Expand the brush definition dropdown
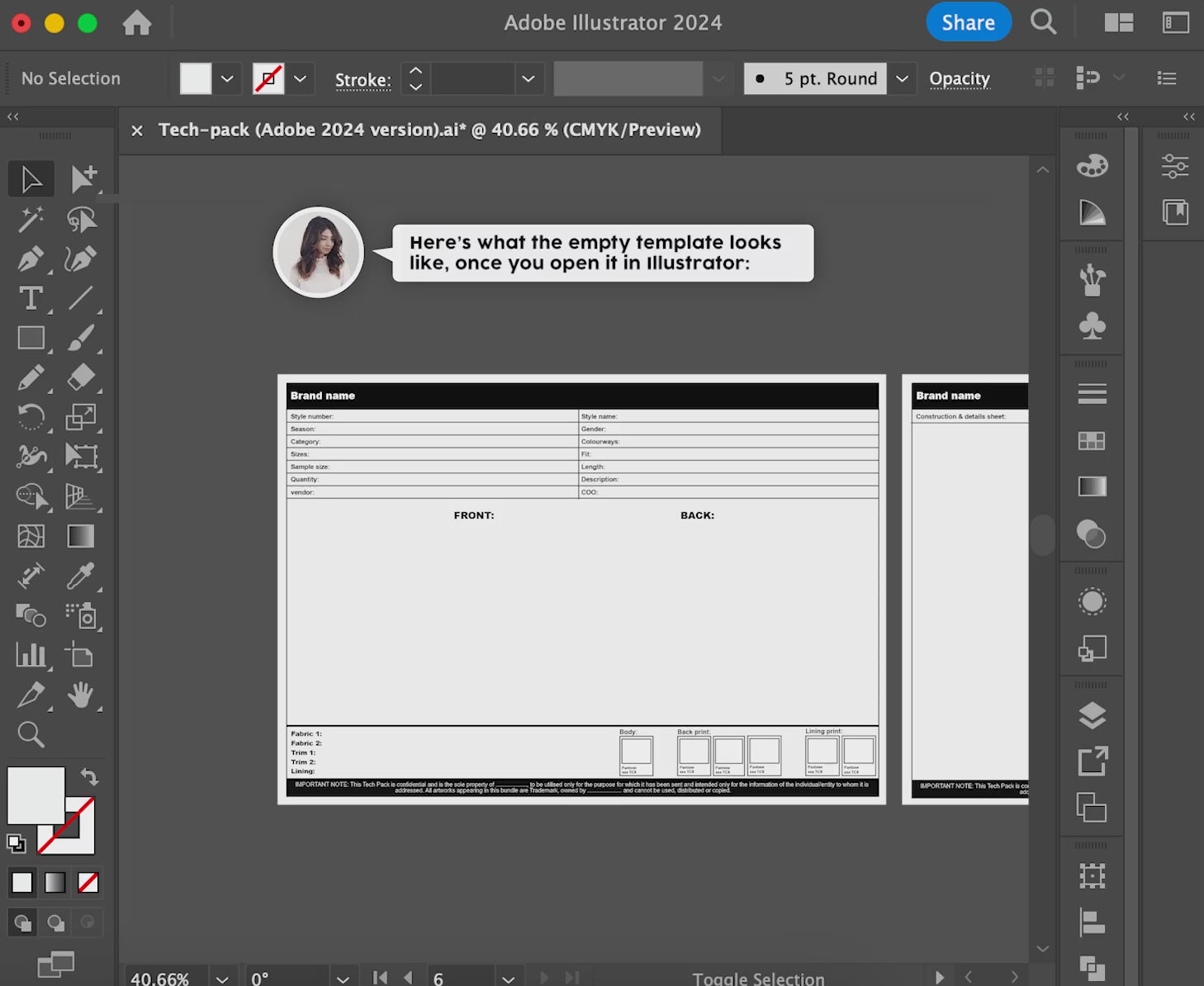The height and width of the screenshot is (986, 1204). (902, 78)
